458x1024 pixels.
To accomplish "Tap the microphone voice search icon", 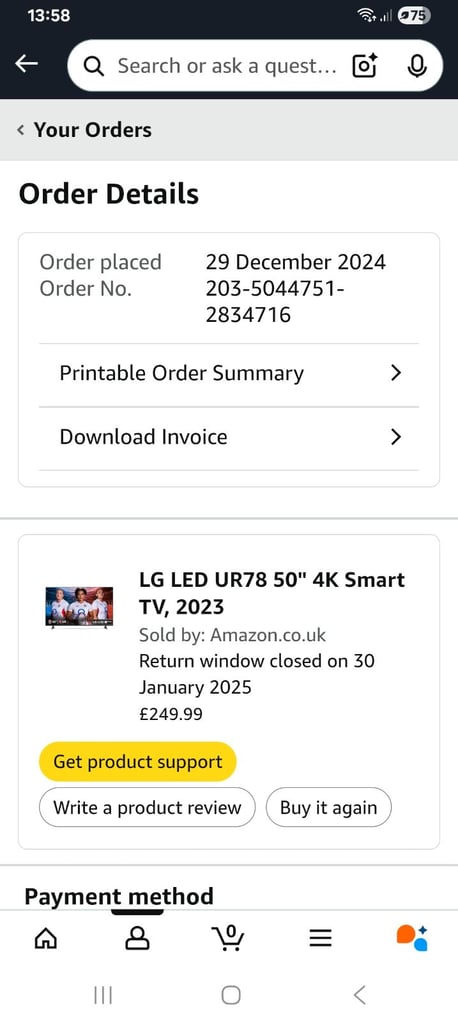I will [417, 65].
